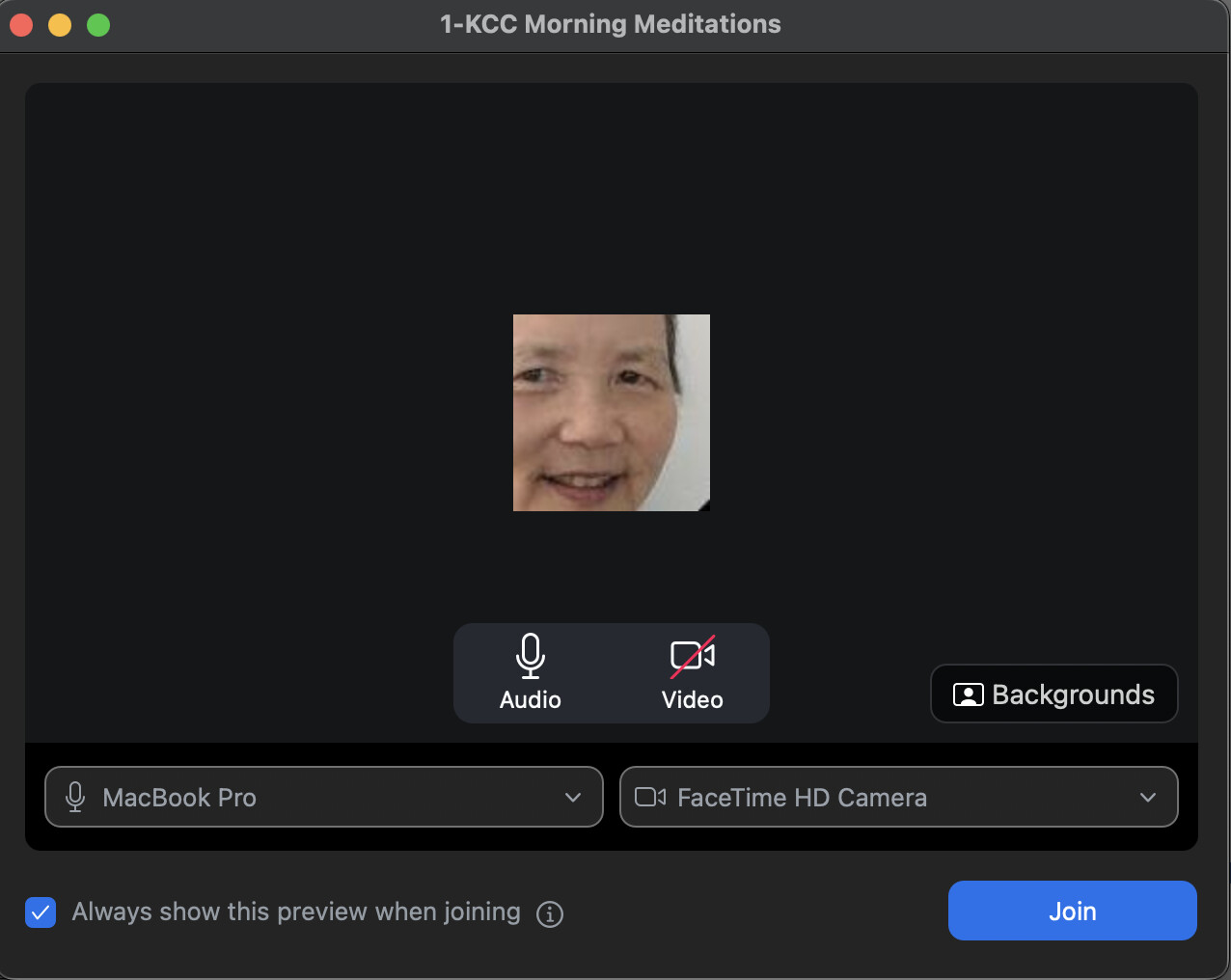This screenshot has height=980, width=1231.
Task: Maximize the window with the green button
Action: point(98,25)
